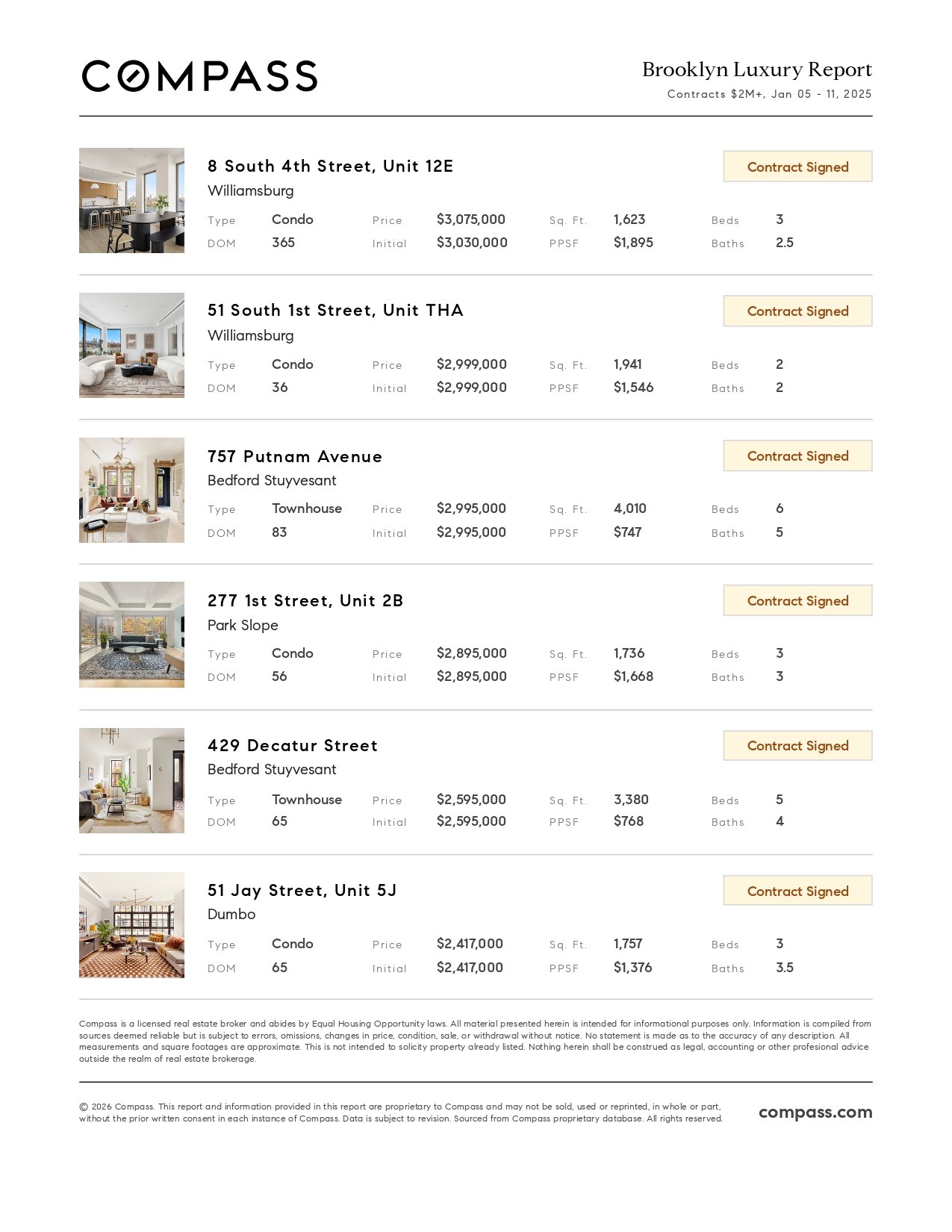Image resolution: width=952 pixels, height=1232 pixels.
Task: View the 757 Putnam Avenue listing photo
Action: click(131, 490)
